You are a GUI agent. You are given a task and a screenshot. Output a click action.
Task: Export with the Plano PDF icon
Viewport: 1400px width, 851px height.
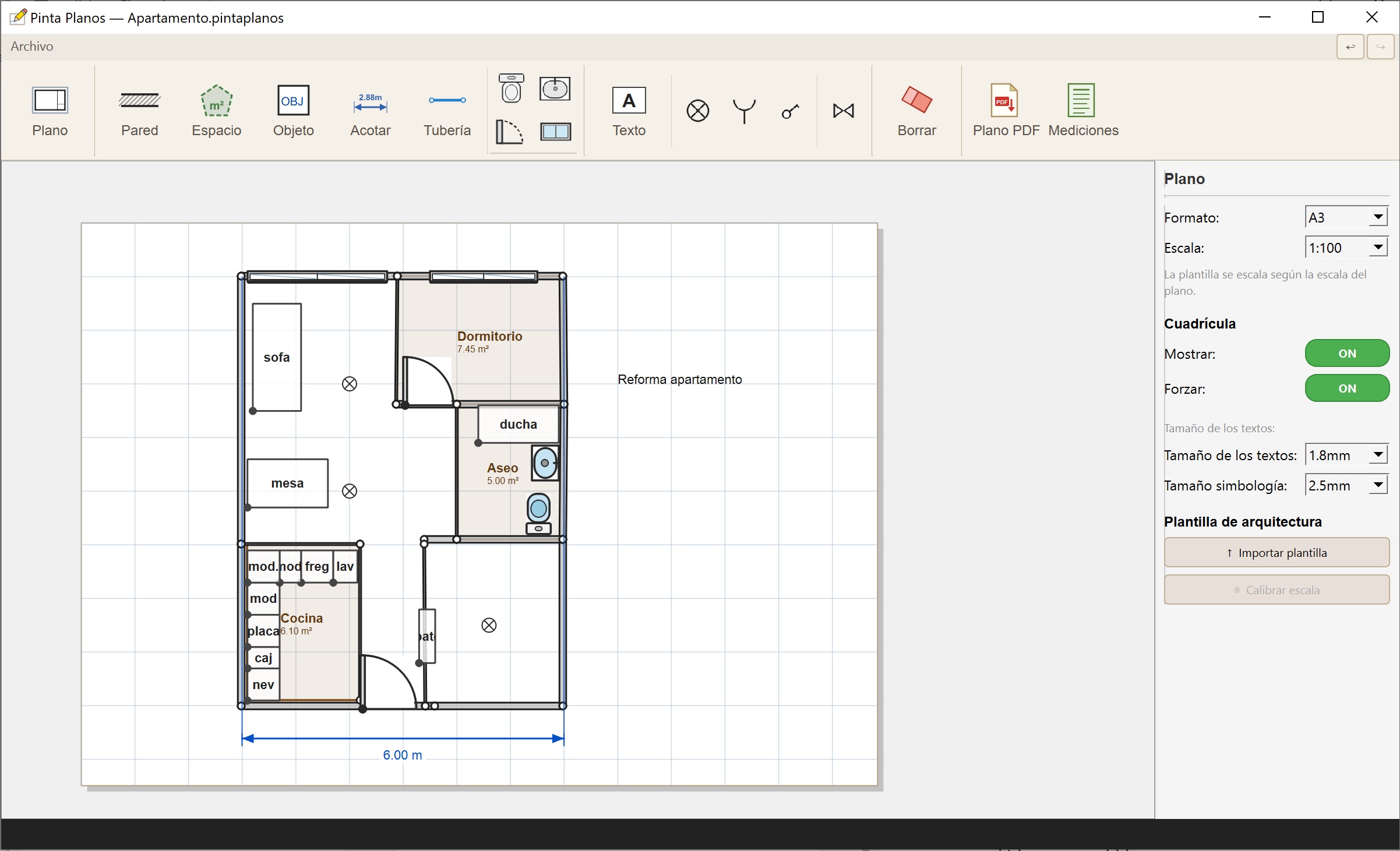(x=1006, y=111)
